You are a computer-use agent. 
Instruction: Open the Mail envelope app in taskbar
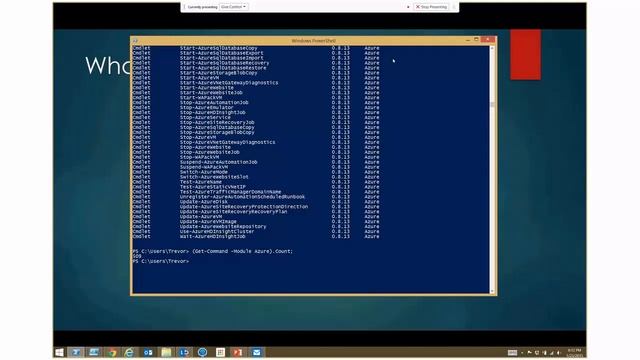[256, 352]
